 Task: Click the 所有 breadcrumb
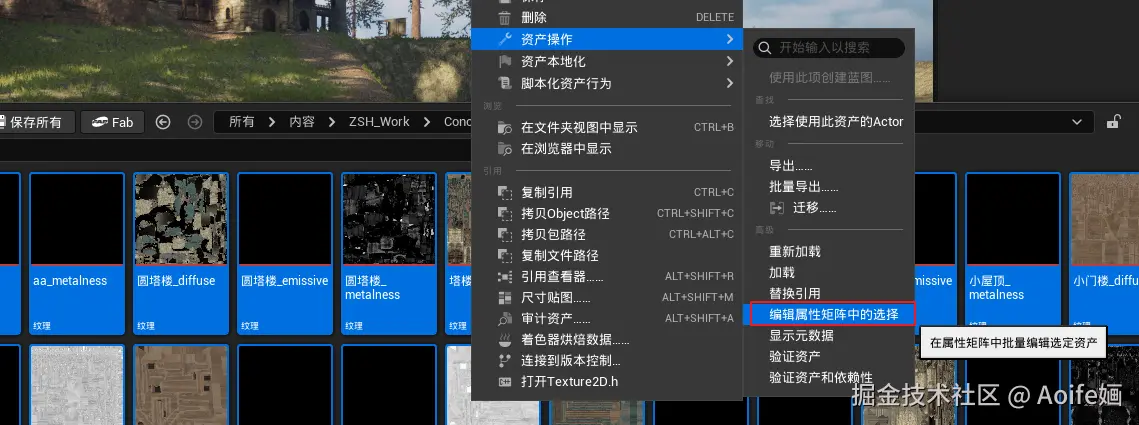pos(242,122)
